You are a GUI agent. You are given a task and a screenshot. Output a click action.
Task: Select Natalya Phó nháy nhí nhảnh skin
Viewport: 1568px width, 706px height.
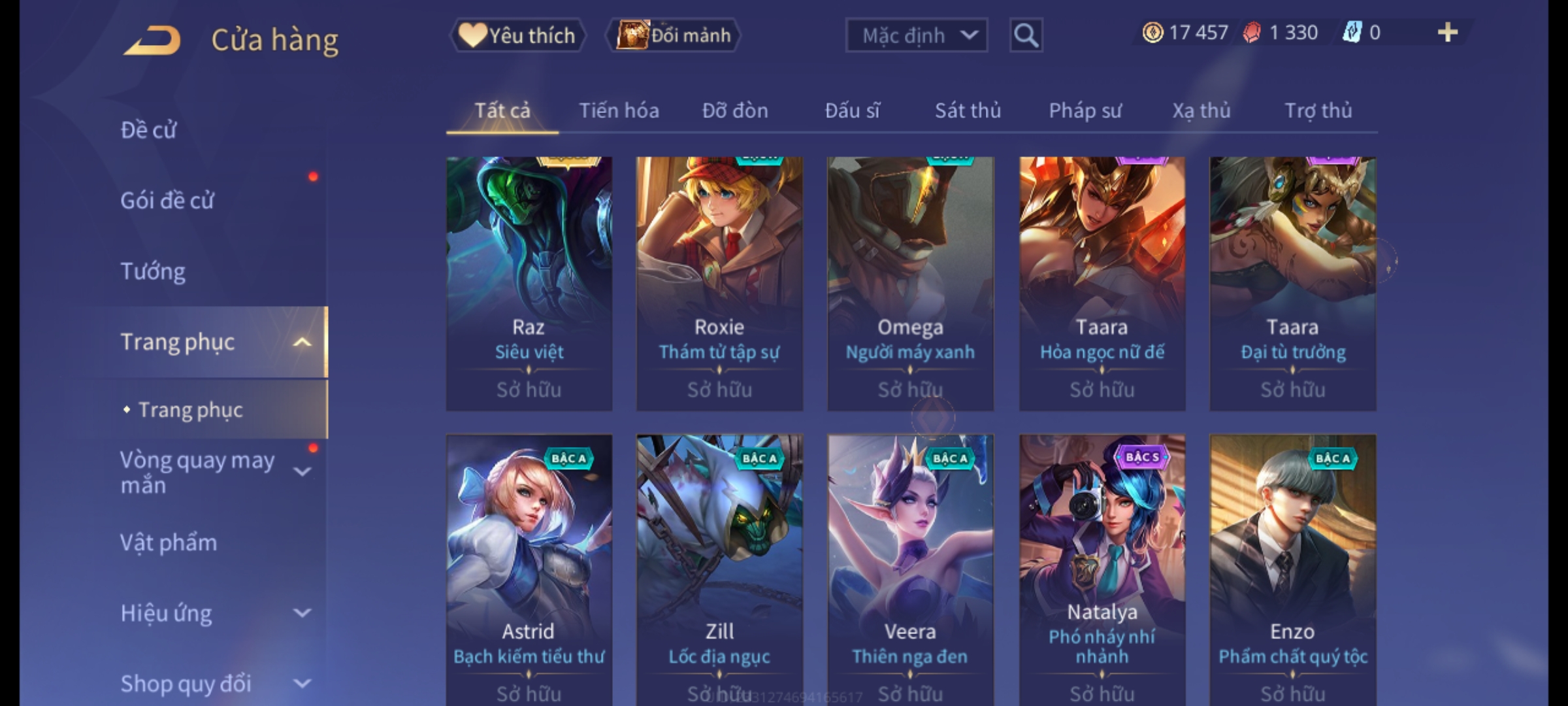1102,569
